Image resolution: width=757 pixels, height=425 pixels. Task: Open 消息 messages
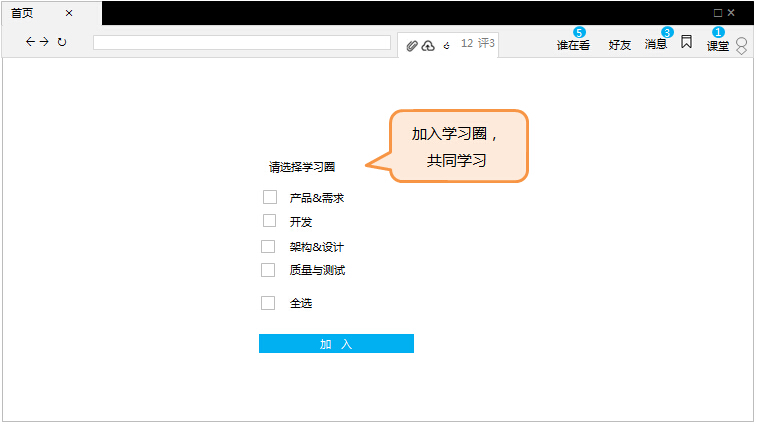[x=656, y=45]
